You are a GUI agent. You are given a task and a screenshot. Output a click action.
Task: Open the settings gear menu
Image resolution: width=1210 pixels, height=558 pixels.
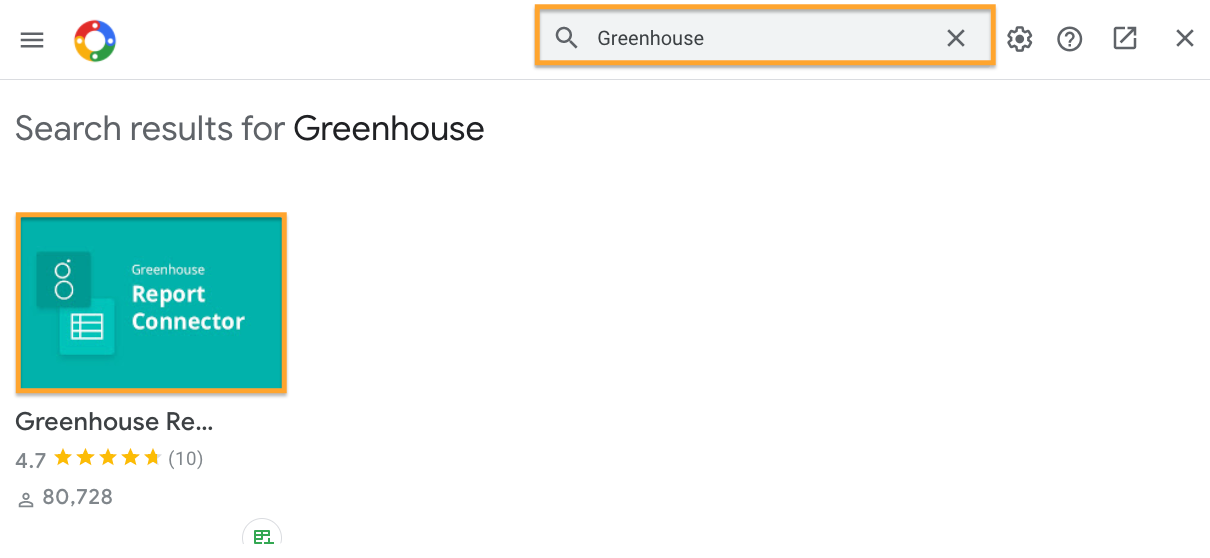pos(1019,39)
